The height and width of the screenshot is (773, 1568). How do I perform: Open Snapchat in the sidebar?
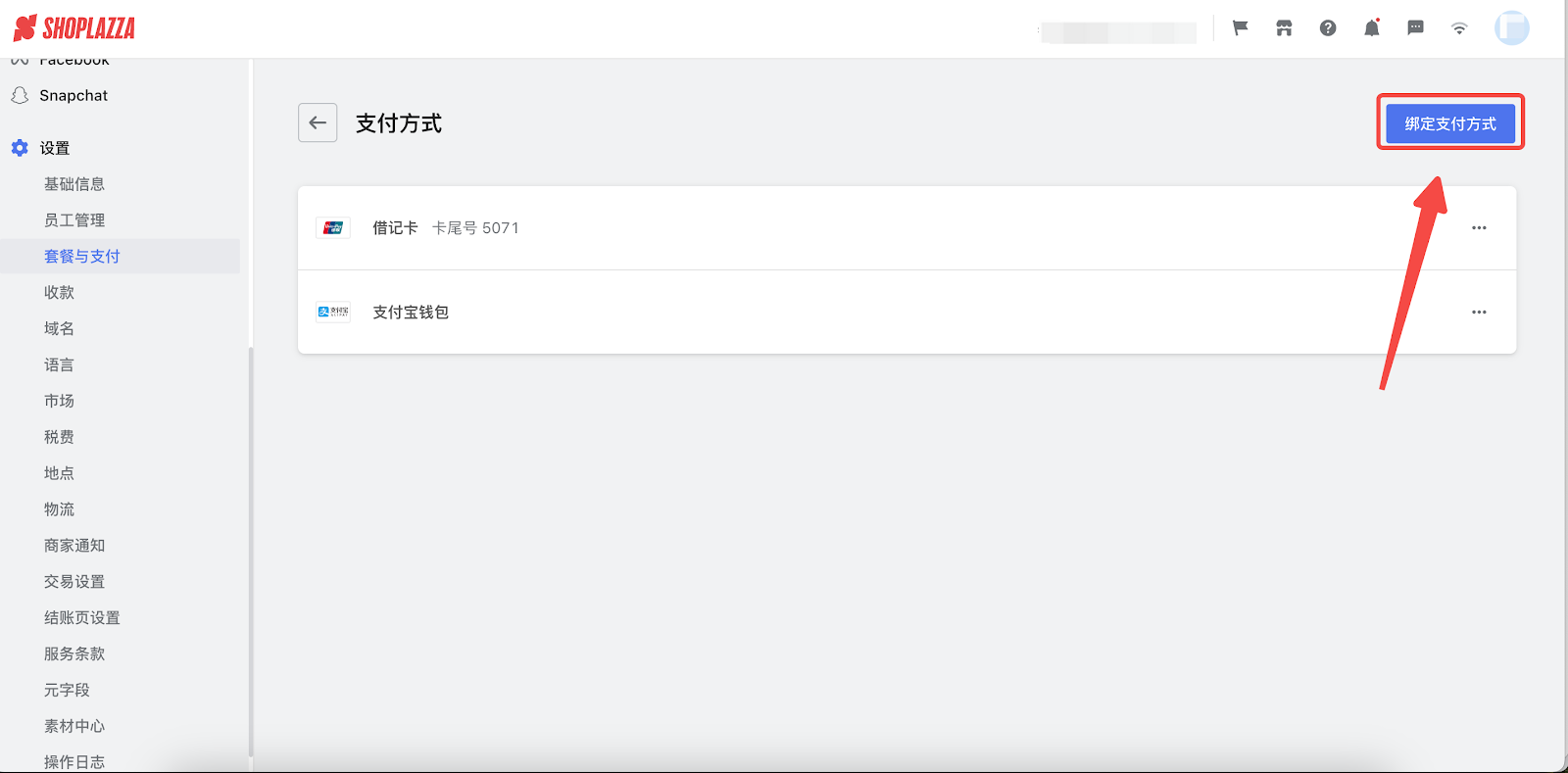tap(73, 95)
